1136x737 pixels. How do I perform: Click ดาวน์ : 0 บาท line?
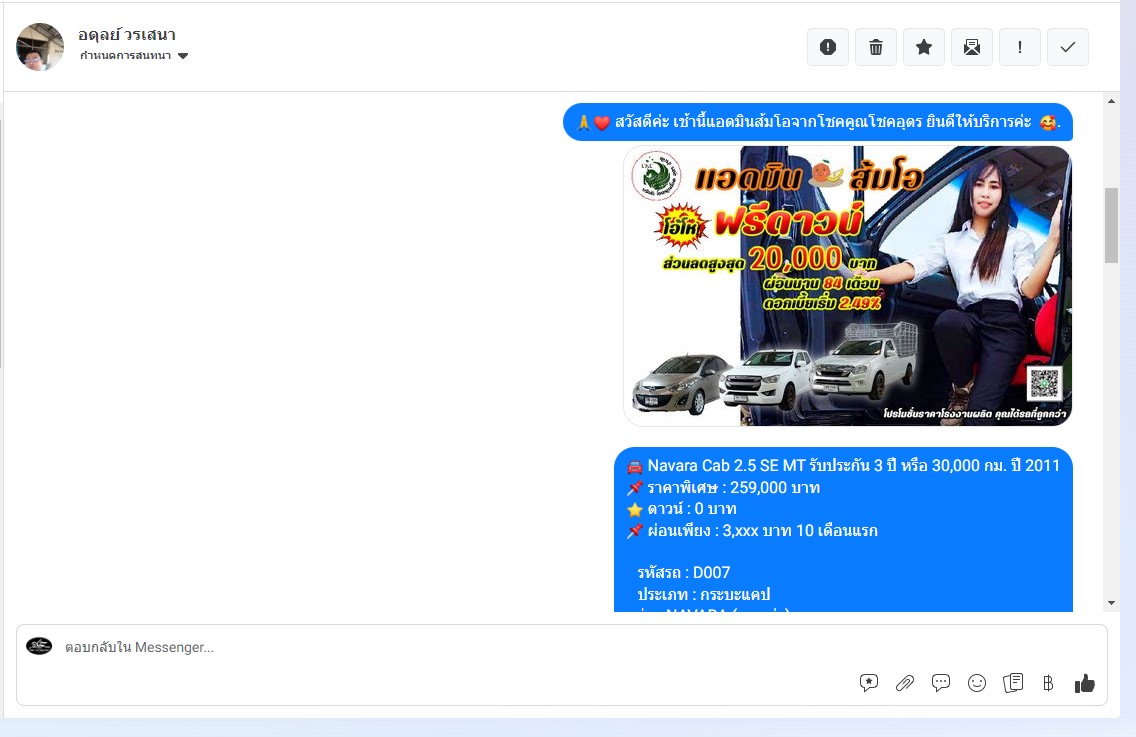coord(682,509)
